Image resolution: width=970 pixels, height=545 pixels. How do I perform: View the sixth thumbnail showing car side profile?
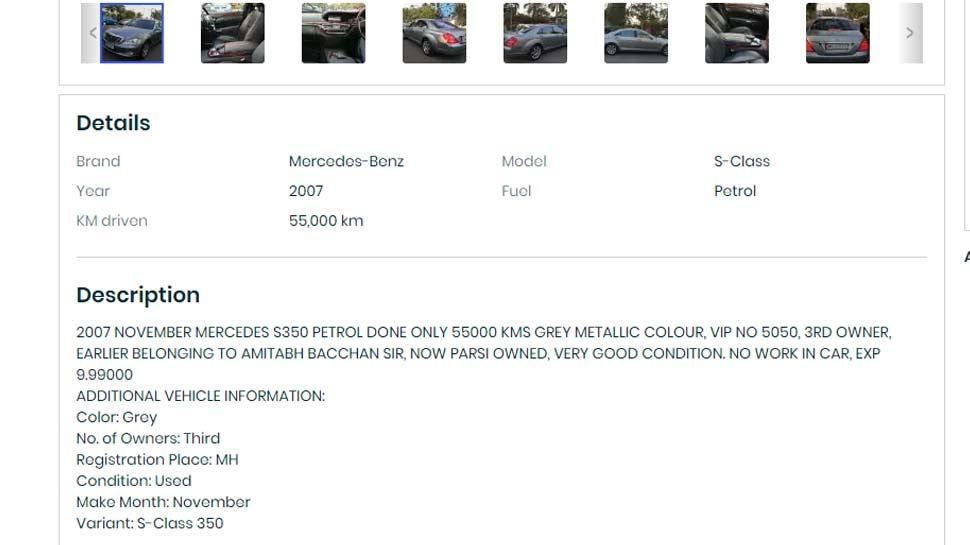(x=636, y=33)
